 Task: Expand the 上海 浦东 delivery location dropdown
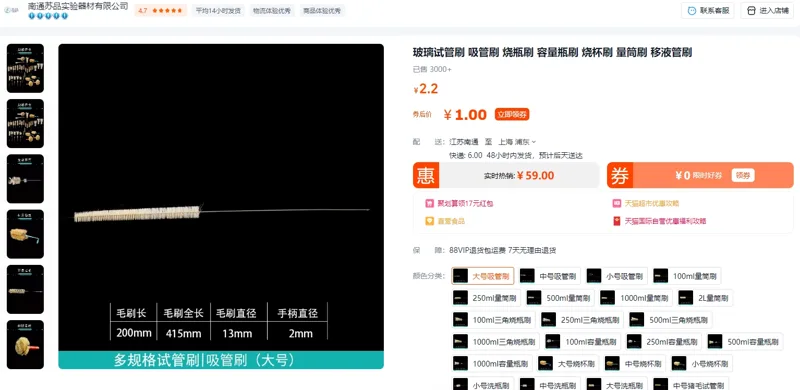(517, 141)
